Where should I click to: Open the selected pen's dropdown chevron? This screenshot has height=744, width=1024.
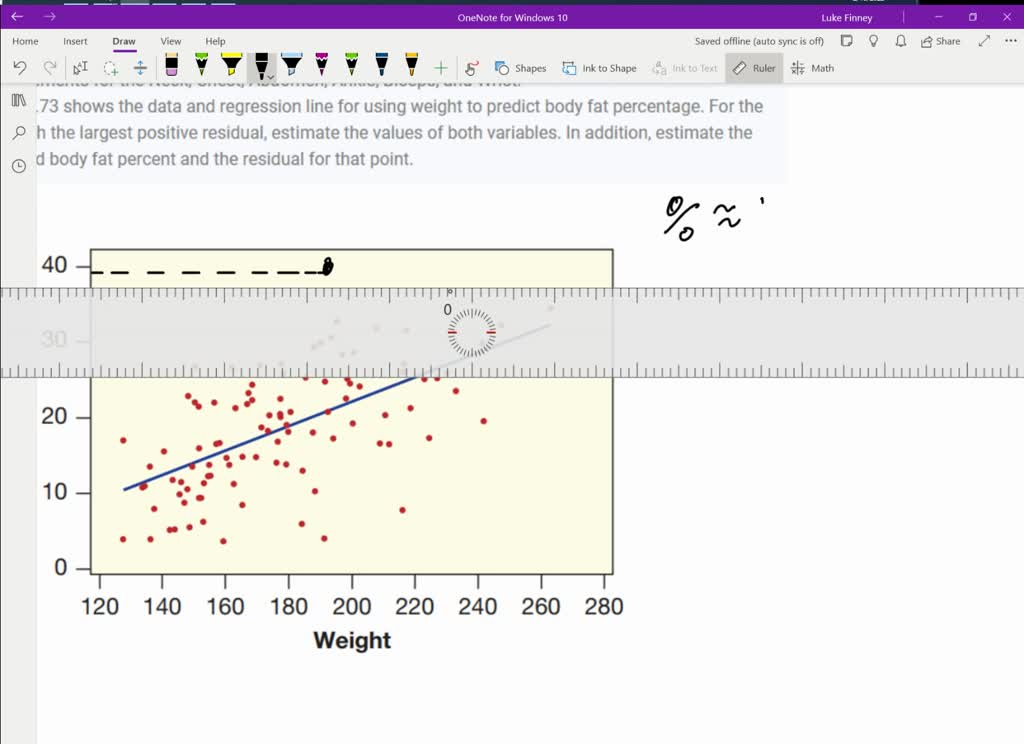pyautogui.click(x=271, y=77)
